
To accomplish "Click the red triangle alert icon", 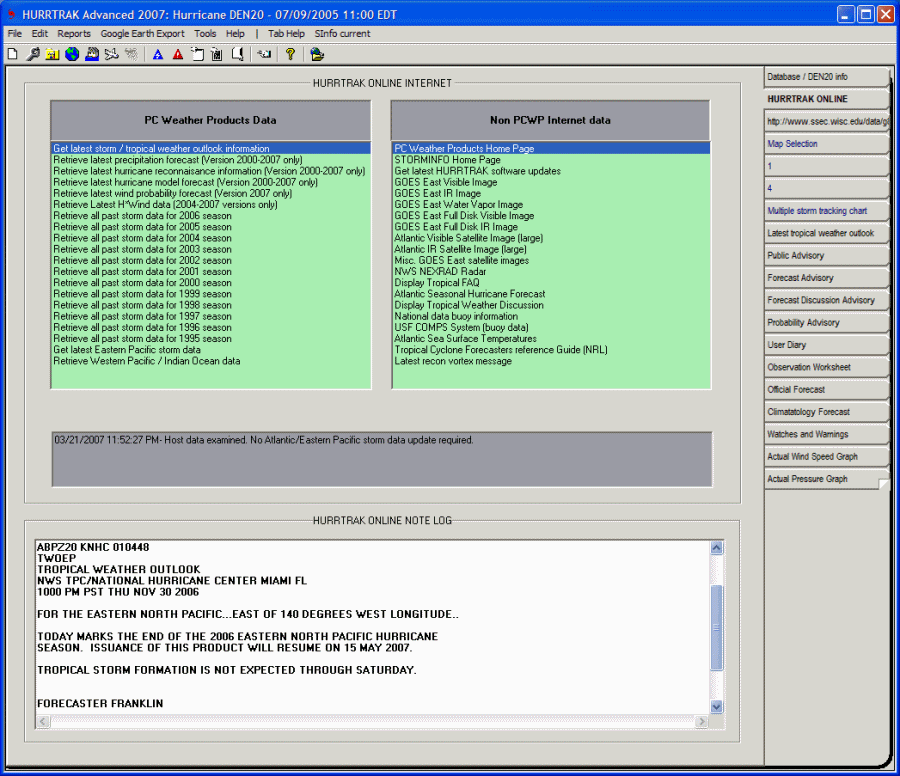I will coord(178,55).
